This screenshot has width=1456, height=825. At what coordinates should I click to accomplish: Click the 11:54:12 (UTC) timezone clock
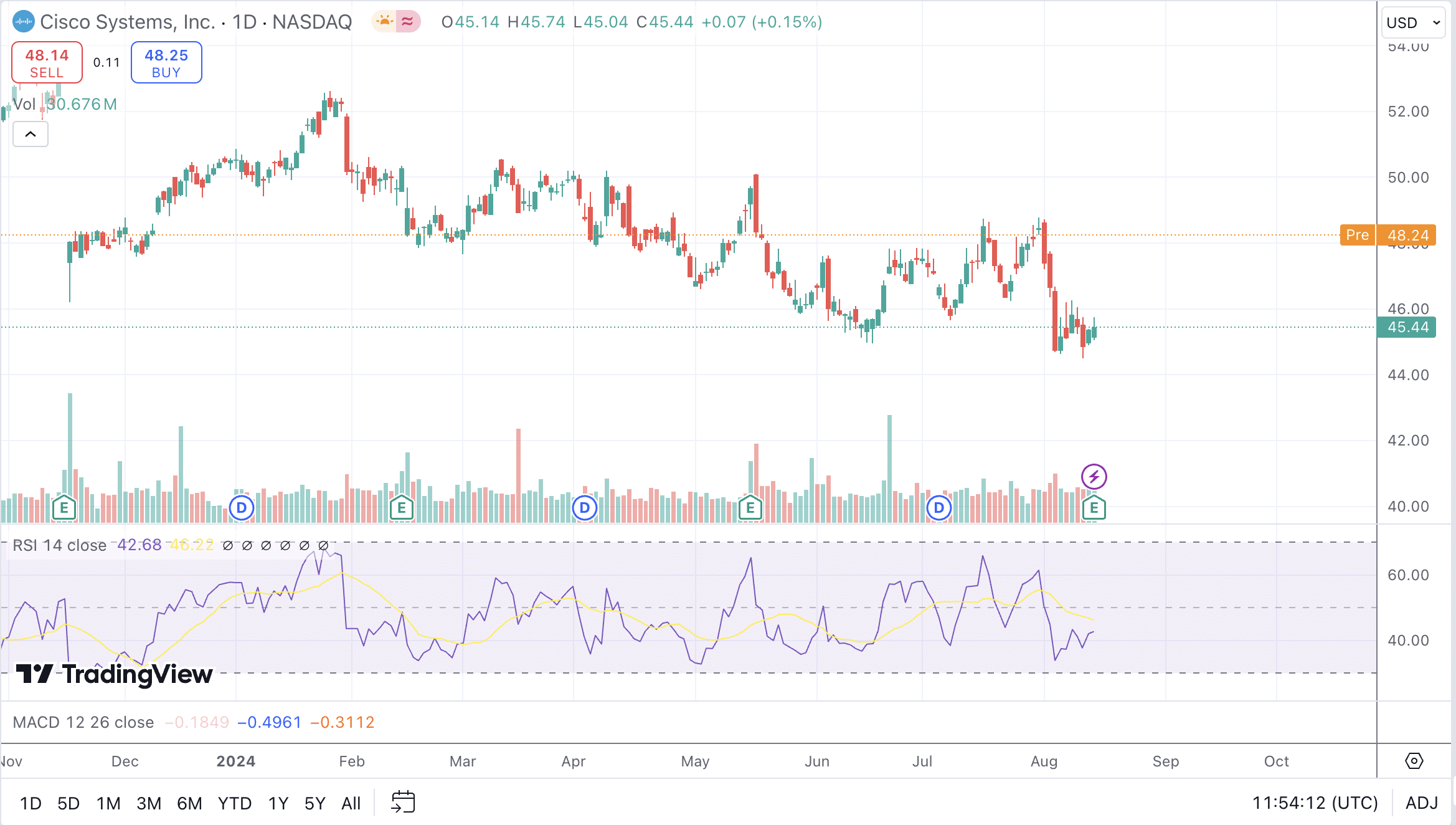(1315, 803)
